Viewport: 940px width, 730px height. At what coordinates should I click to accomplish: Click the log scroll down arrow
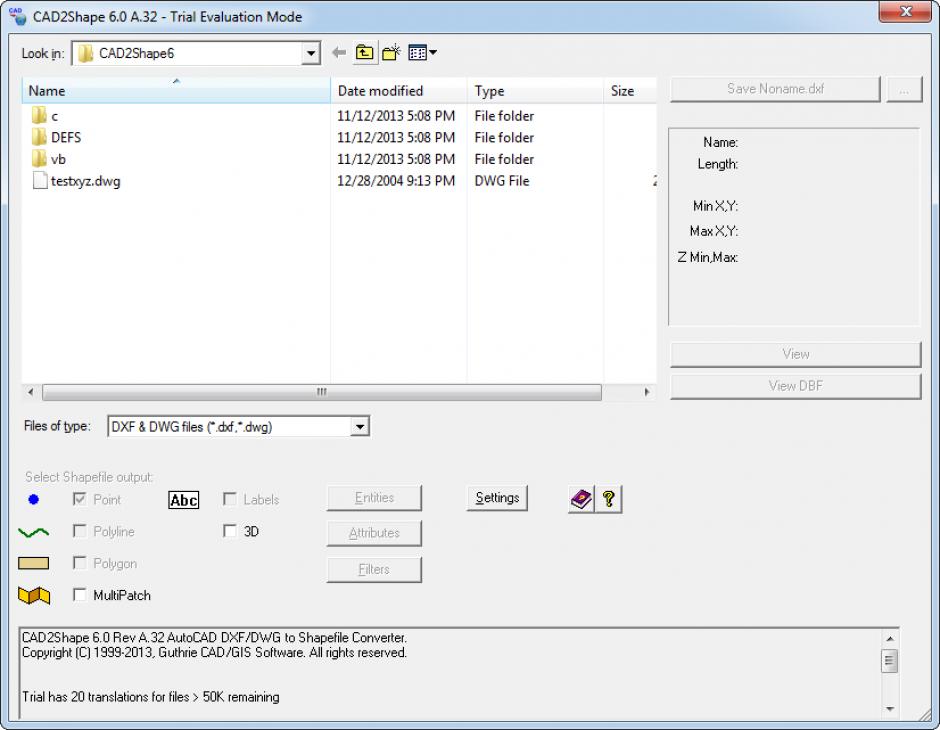coord(890,708)
